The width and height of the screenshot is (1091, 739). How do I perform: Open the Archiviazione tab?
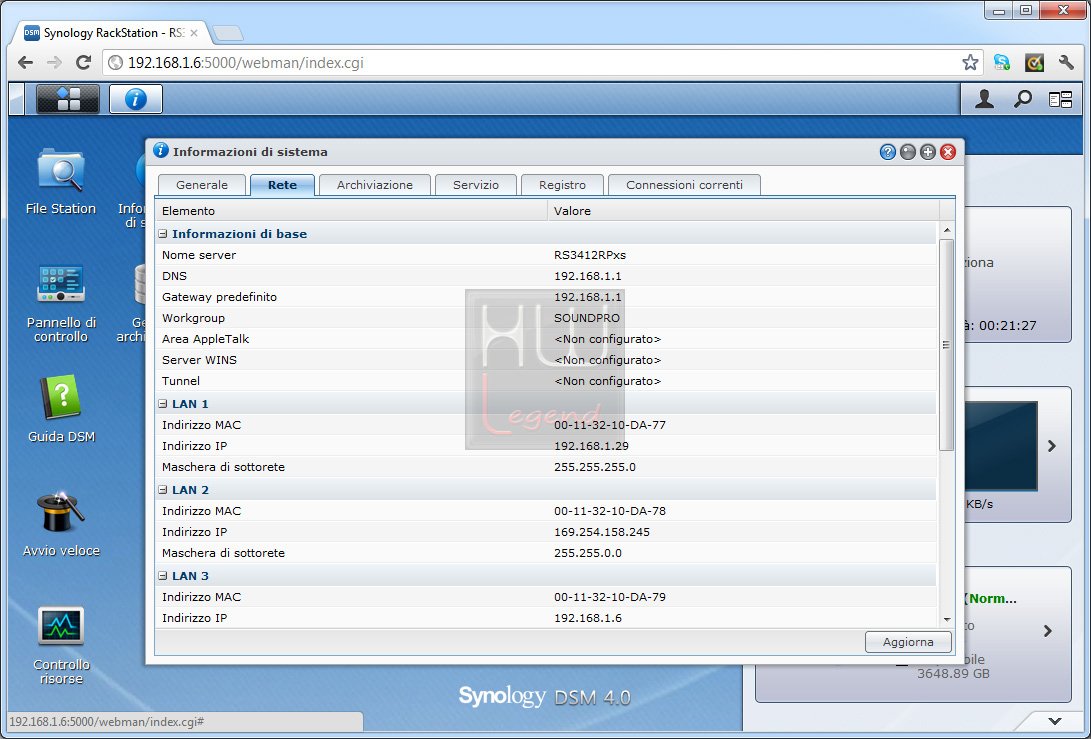pos(375,185)
